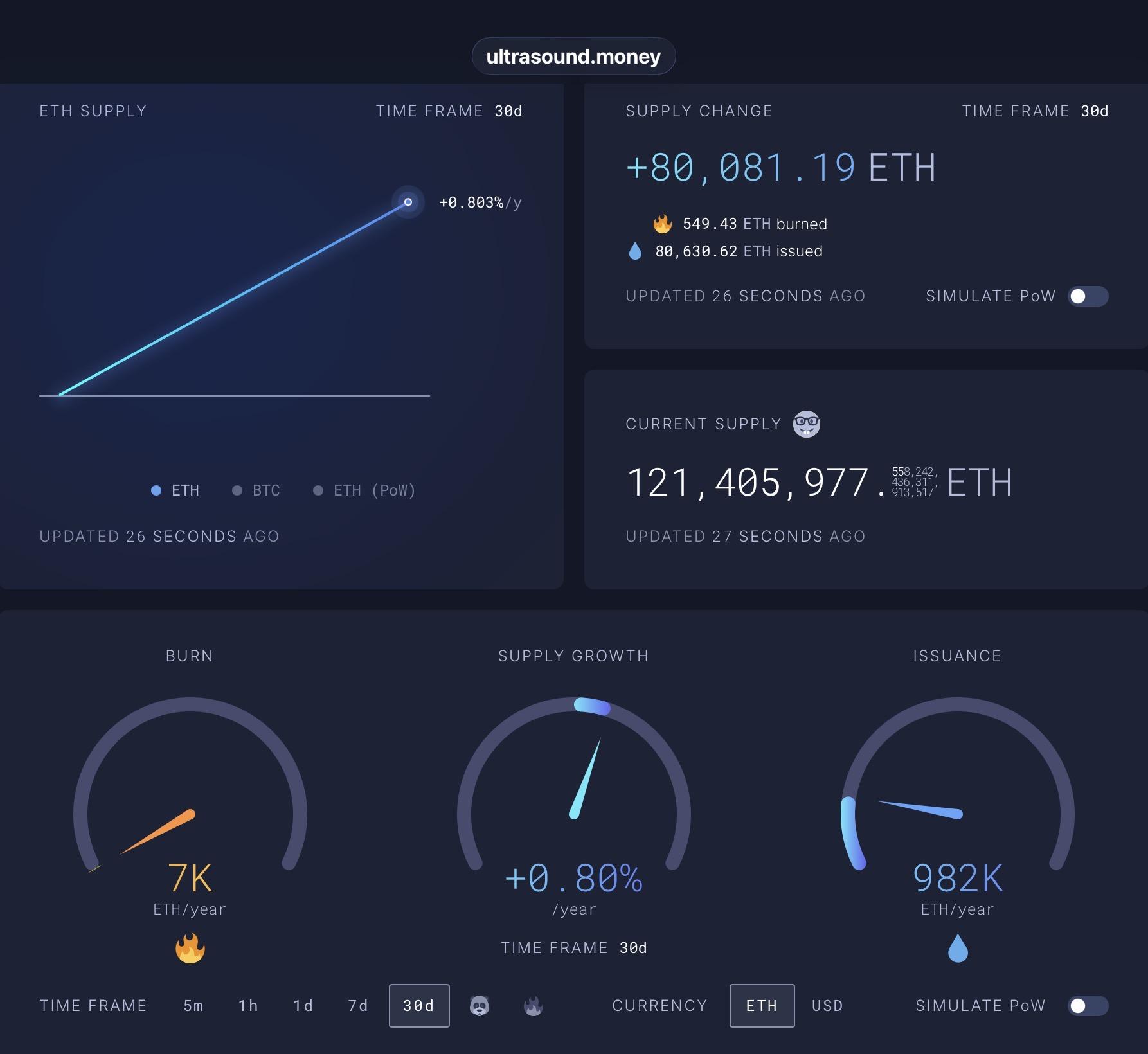Click the droplet icon next to ETH issued
This screenshot has width=1148, height=1054.
coord(635,251)
